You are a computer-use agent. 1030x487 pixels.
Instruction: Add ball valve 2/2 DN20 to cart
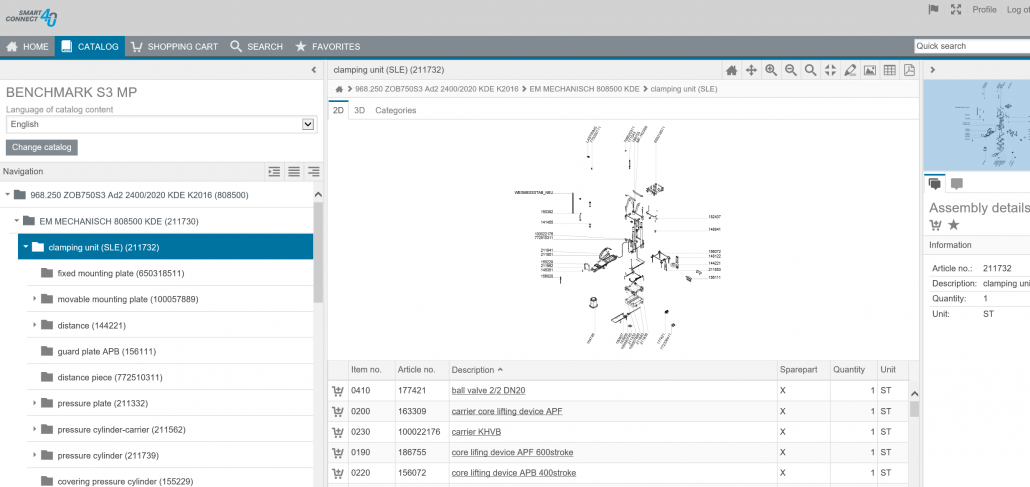pos(338,391)
